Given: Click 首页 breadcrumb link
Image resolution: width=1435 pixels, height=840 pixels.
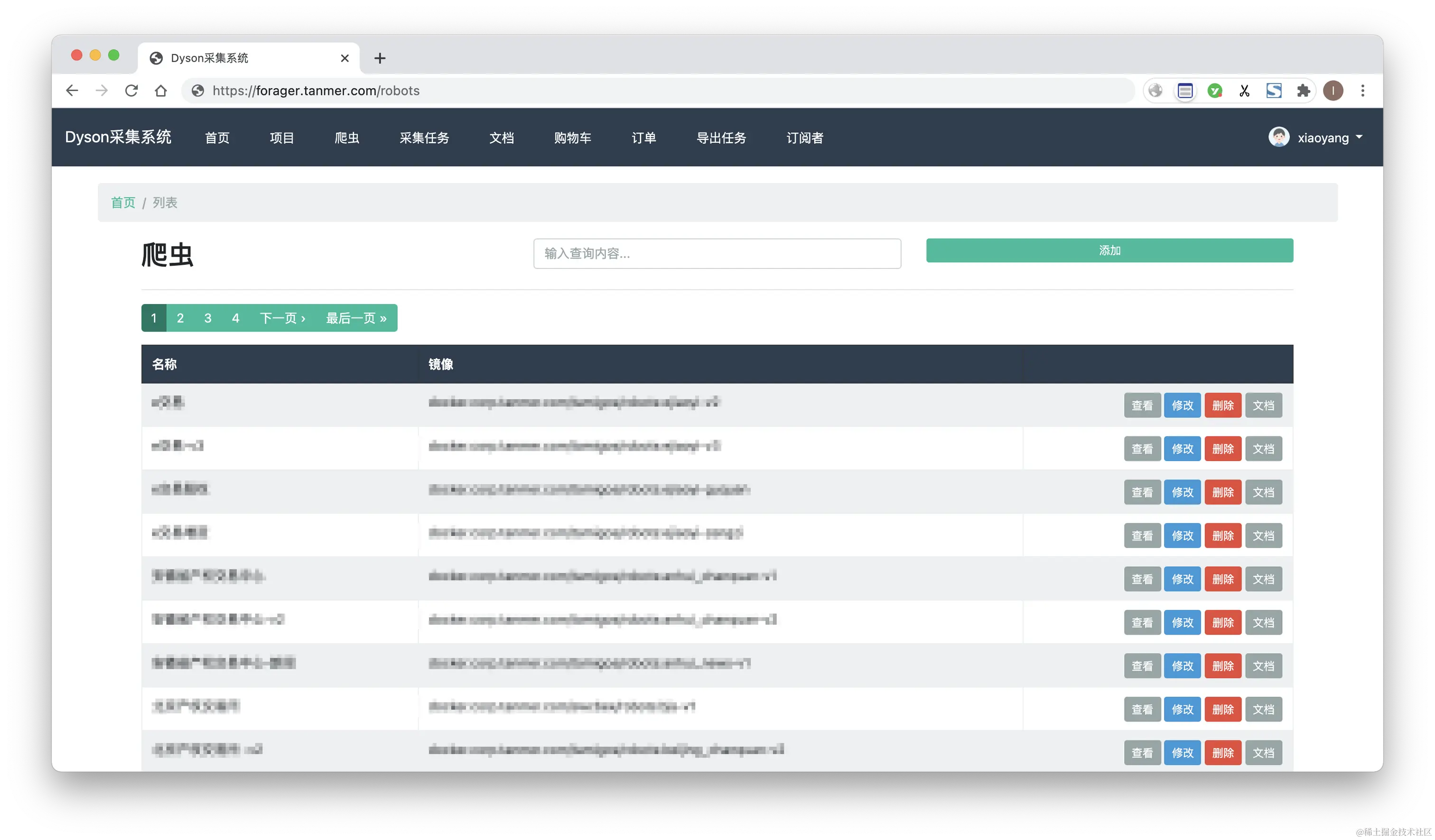Looking at the screenshot, I should point(123,203).
